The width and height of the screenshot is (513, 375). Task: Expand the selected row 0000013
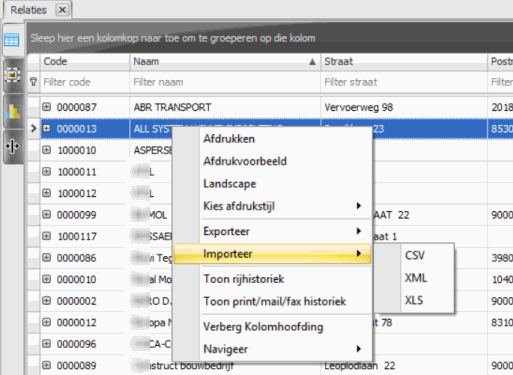point(47,128)
